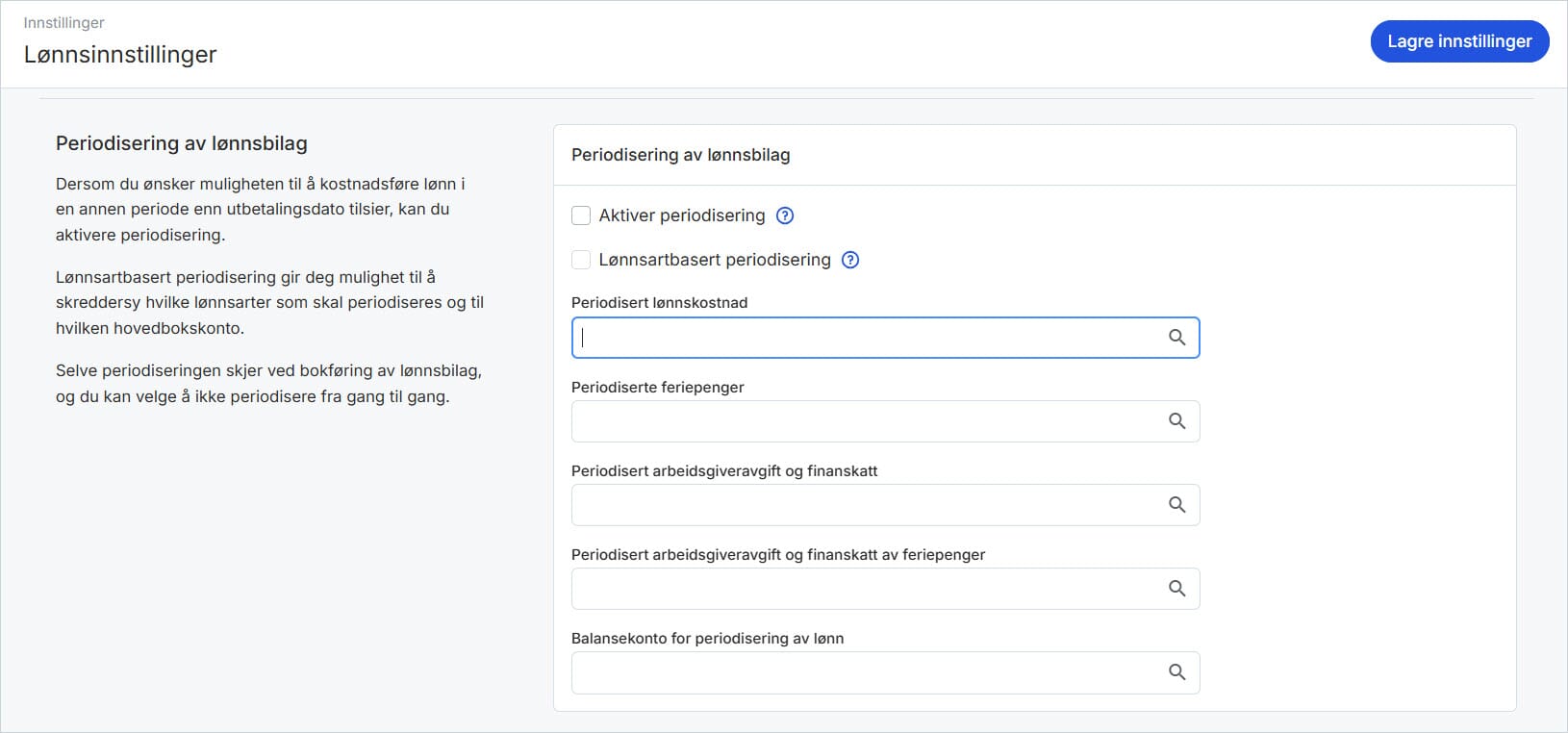Click search icon in Periodiserte feriepenger field

(1176, 421)
